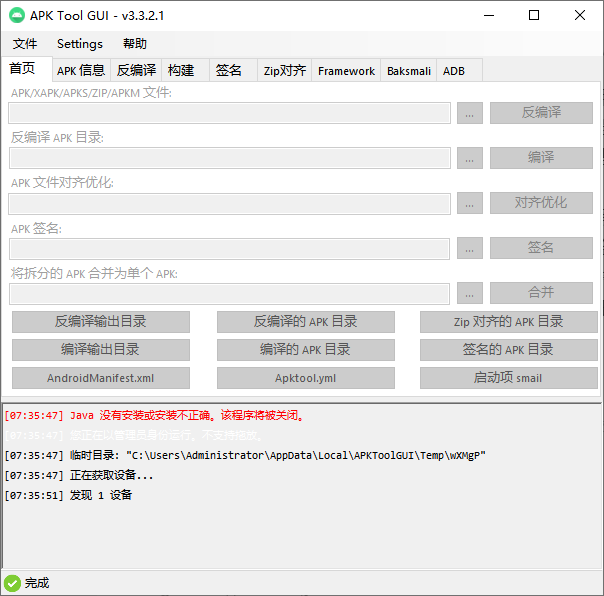Switch to the ADB tab
Image resolution: width=604 pixels, height=596 pixels.
(x=460, y=71)
